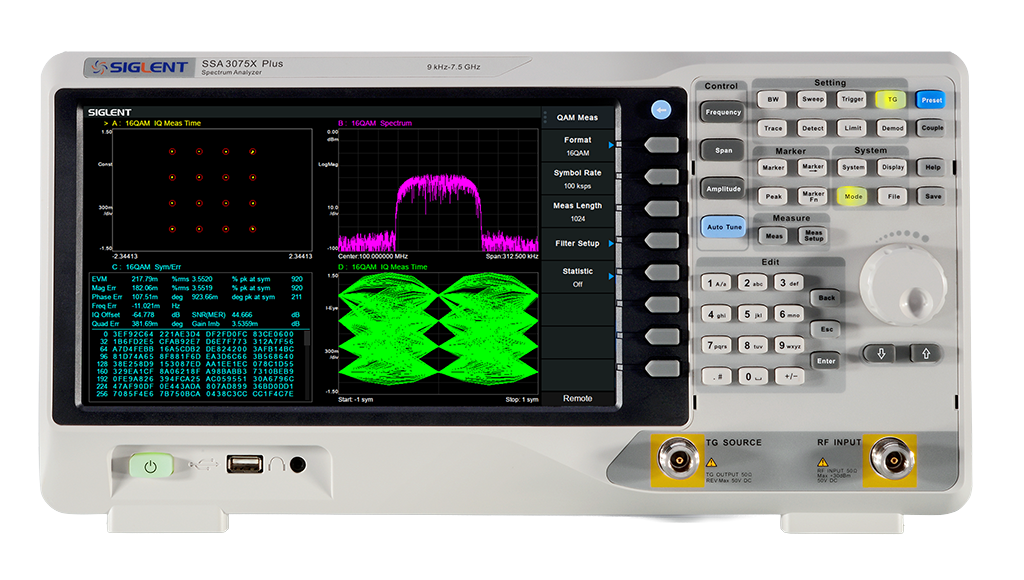
Task: Click the down arrow key
Action: point(881,353)
